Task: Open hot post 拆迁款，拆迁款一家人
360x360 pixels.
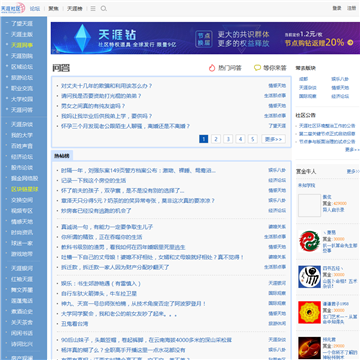Action: (115, 267)
